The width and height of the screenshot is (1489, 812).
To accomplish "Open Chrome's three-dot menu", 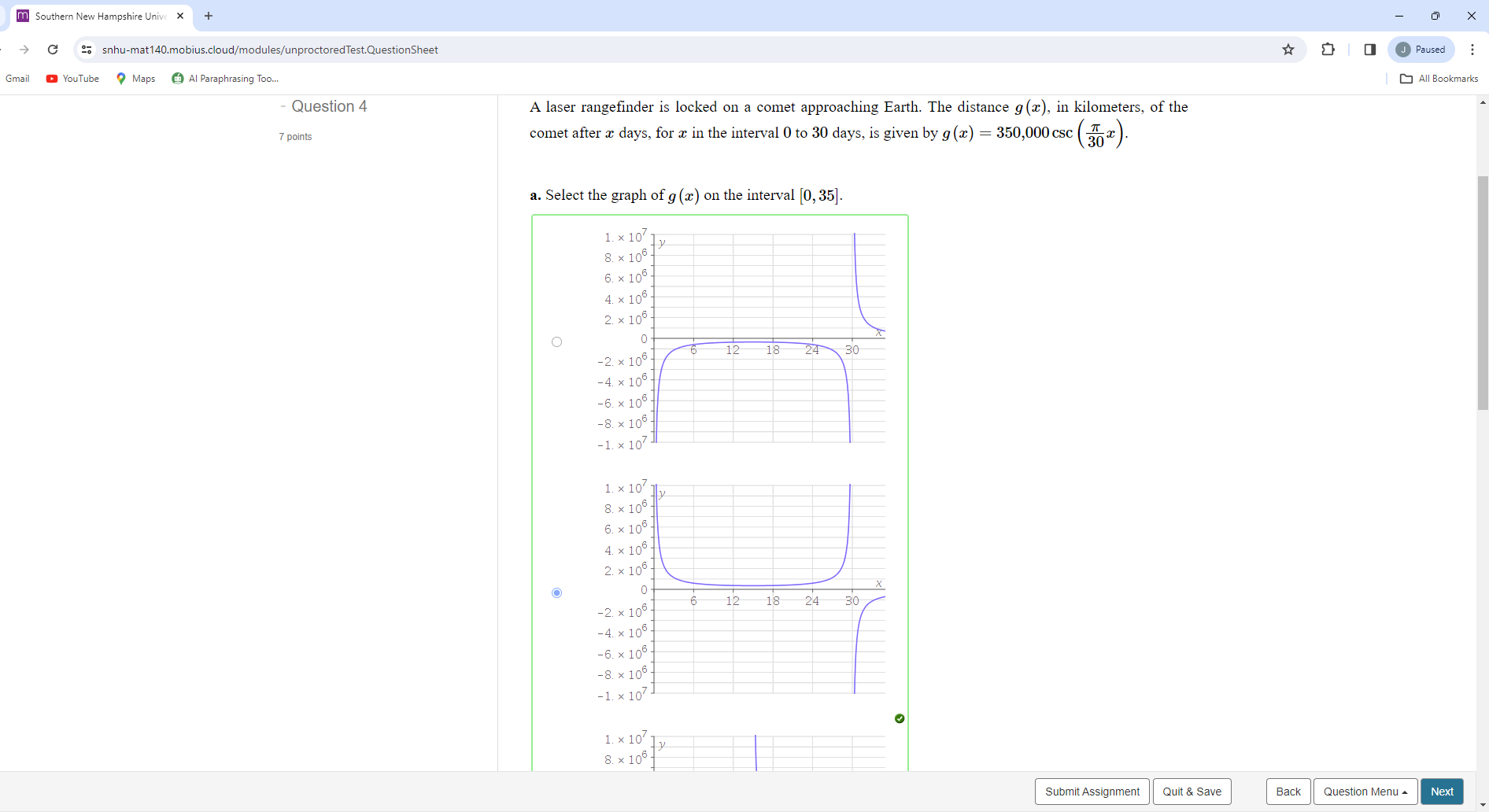I will [x=1473, y=50].
